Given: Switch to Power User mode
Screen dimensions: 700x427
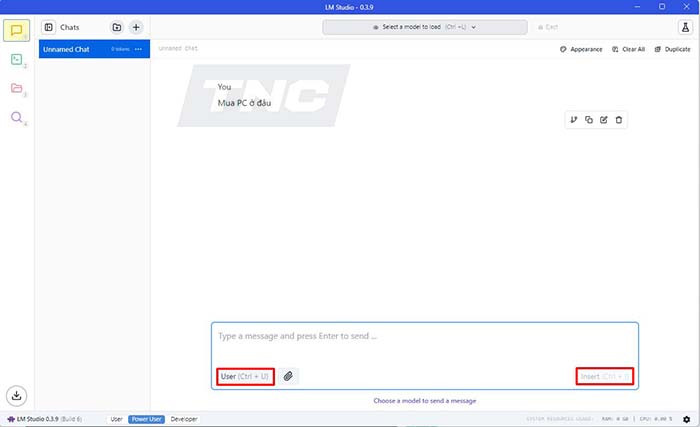Looking at the screenshot, I should coord(146,419).
